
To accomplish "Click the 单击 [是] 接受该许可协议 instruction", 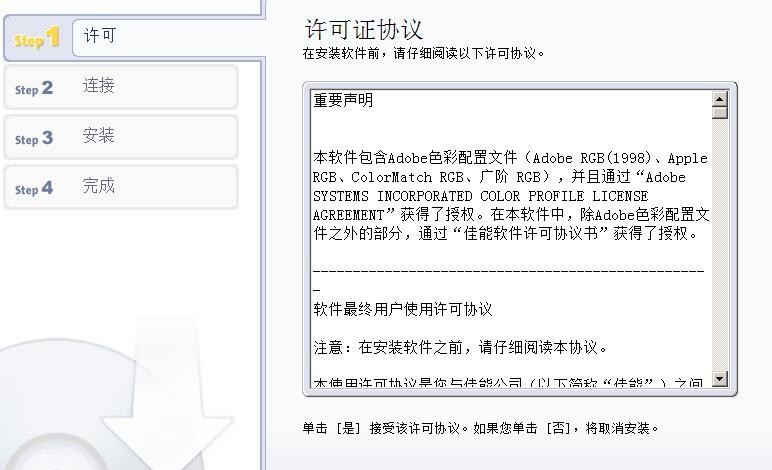I will coord(481,428).
